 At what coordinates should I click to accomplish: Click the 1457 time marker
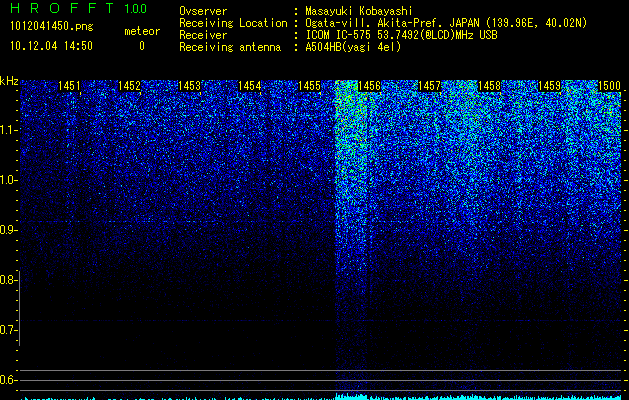point(430,86)
